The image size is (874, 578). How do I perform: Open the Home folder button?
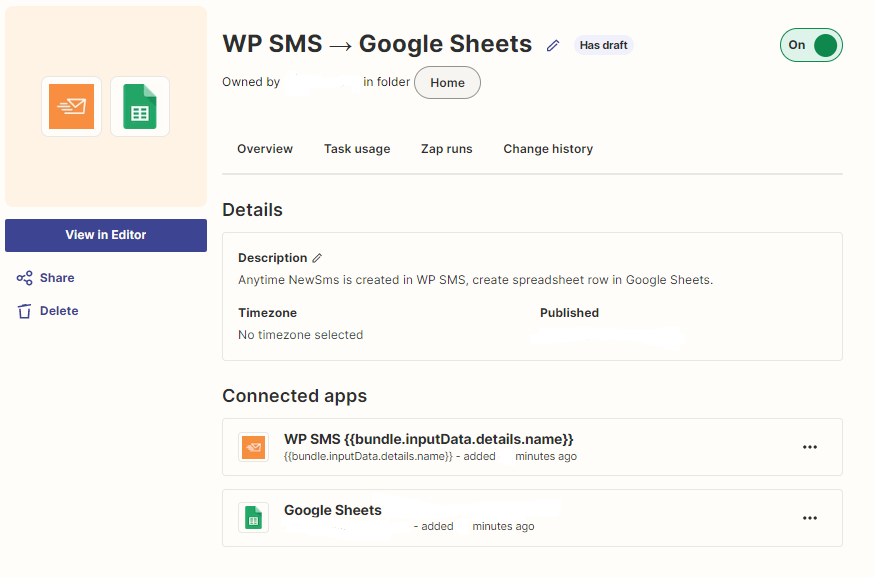(x=447, y=82)
